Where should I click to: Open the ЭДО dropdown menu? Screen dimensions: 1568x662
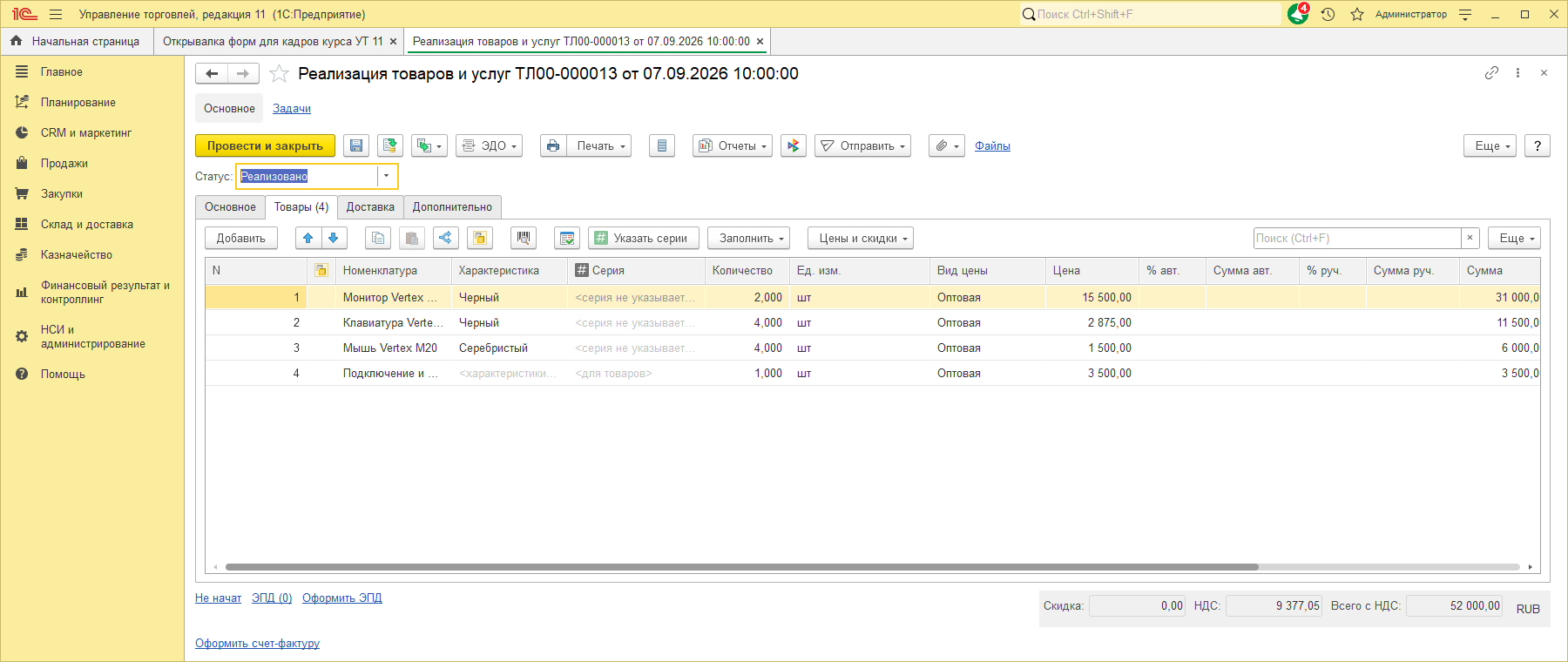pos(490,146)
